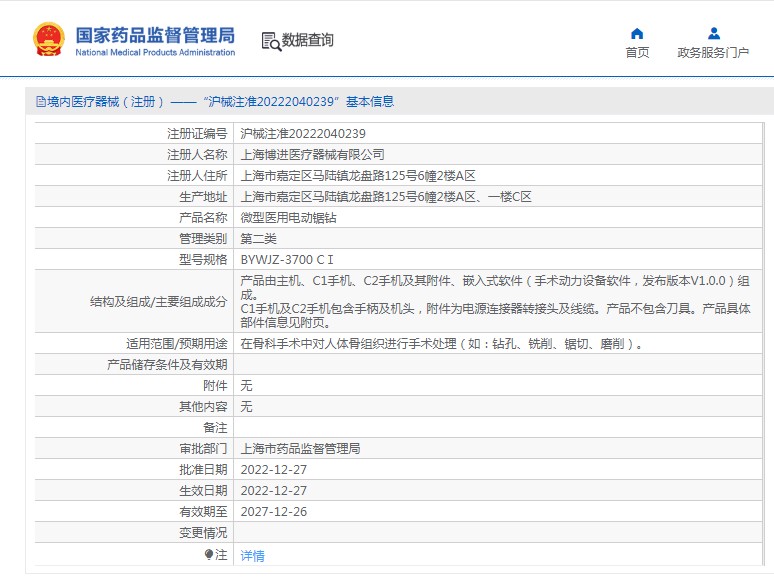Click the 产品名称 row label
The image size is (774, 579).
click(x=203, y=218)
